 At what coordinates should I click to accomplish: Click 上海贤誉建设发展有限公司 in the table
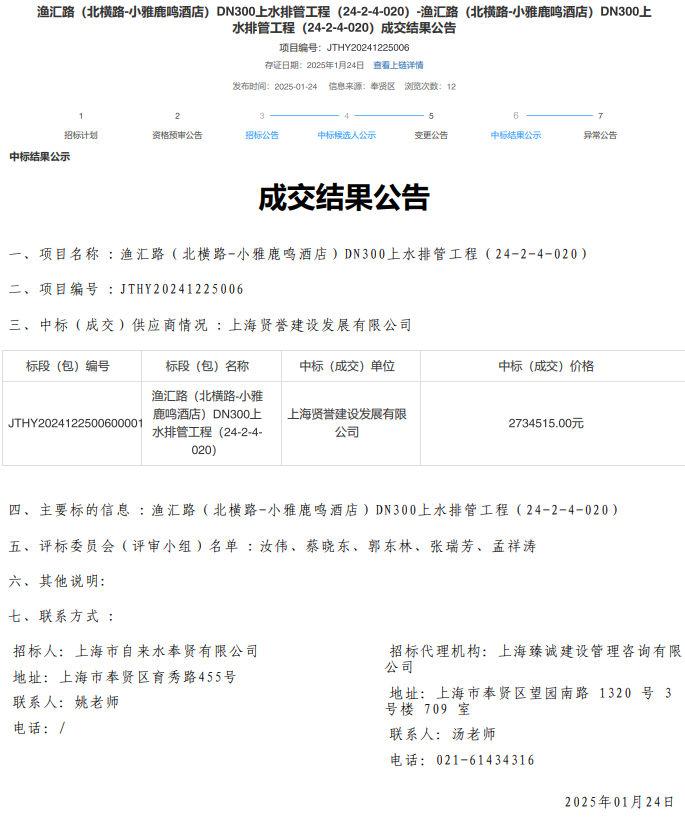coord(347,423)
